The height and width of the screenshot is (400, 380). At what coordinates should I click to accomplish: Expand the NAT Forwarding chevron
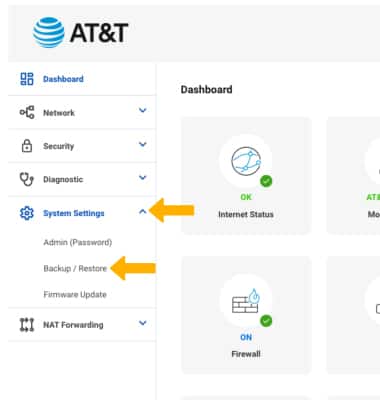(x=143, y=323)
